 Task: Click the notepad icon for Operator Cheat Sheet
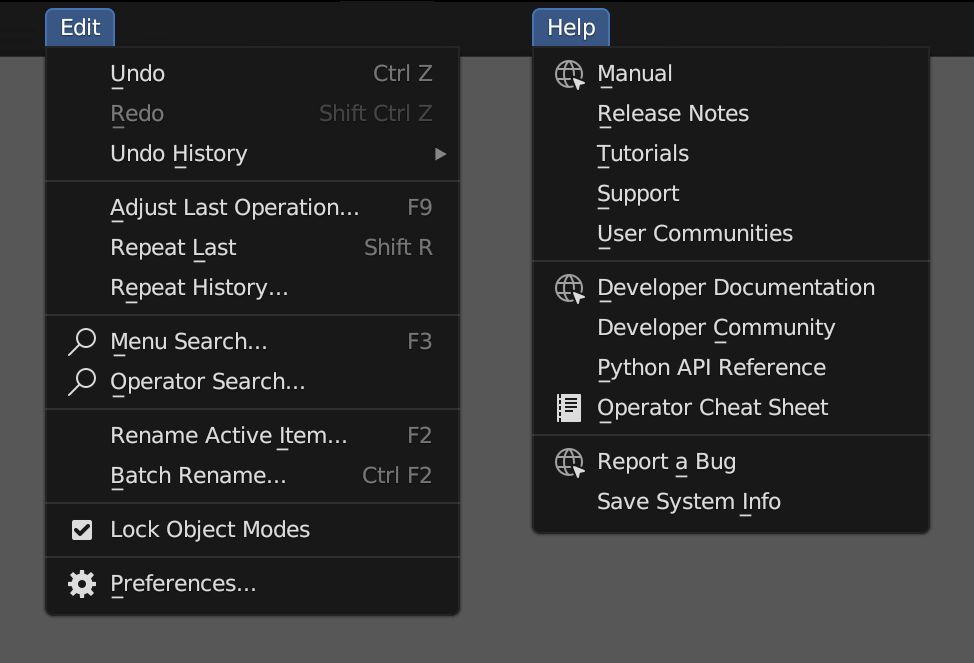tap(569, 408)
